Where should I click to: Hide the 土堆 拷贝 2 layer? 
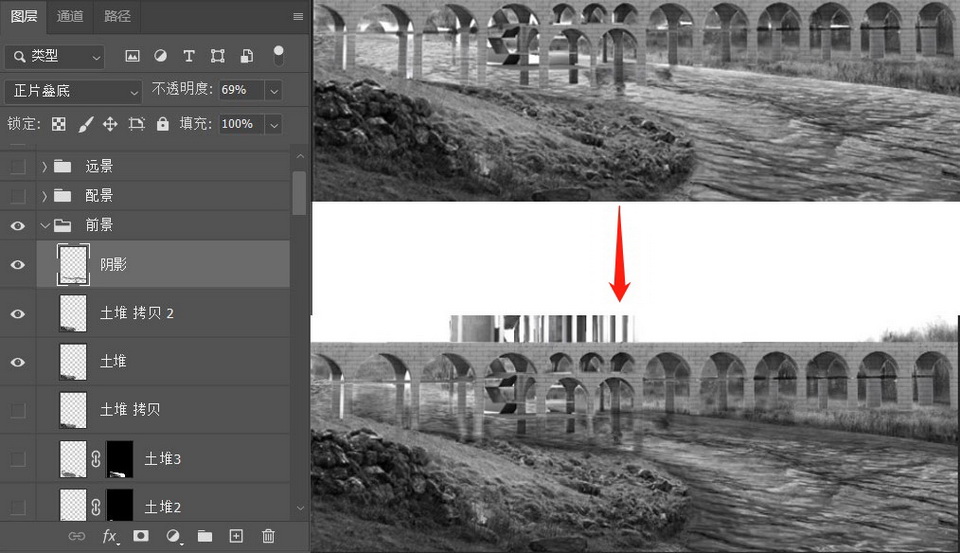tap(17, 313)
